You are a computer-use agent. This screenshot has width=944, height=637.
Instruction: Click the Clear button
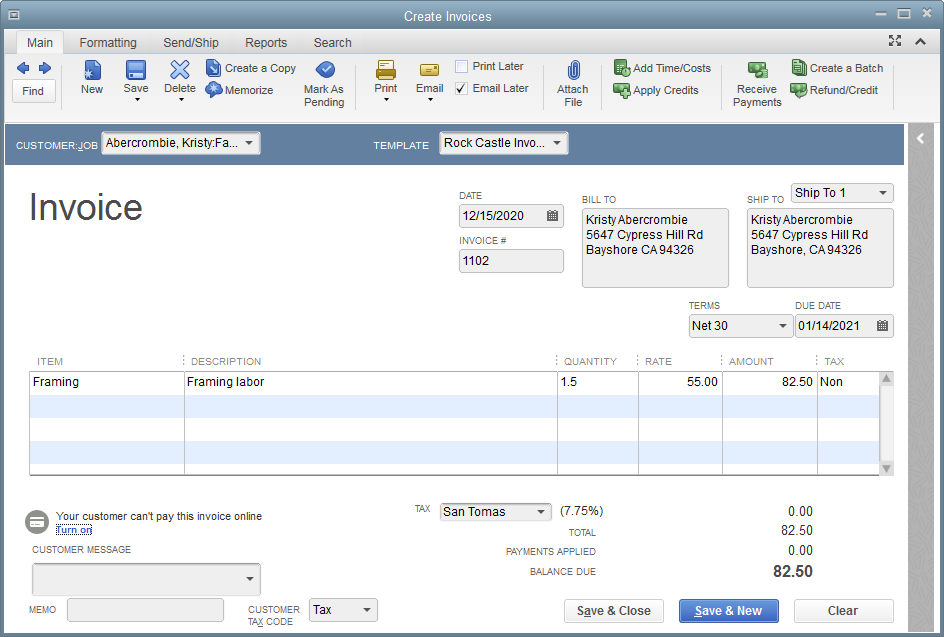coord(843,611)
